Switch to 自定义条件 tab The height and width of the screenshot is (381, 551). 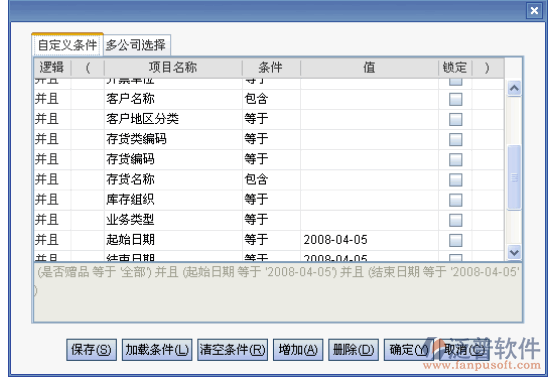point(67,45)
